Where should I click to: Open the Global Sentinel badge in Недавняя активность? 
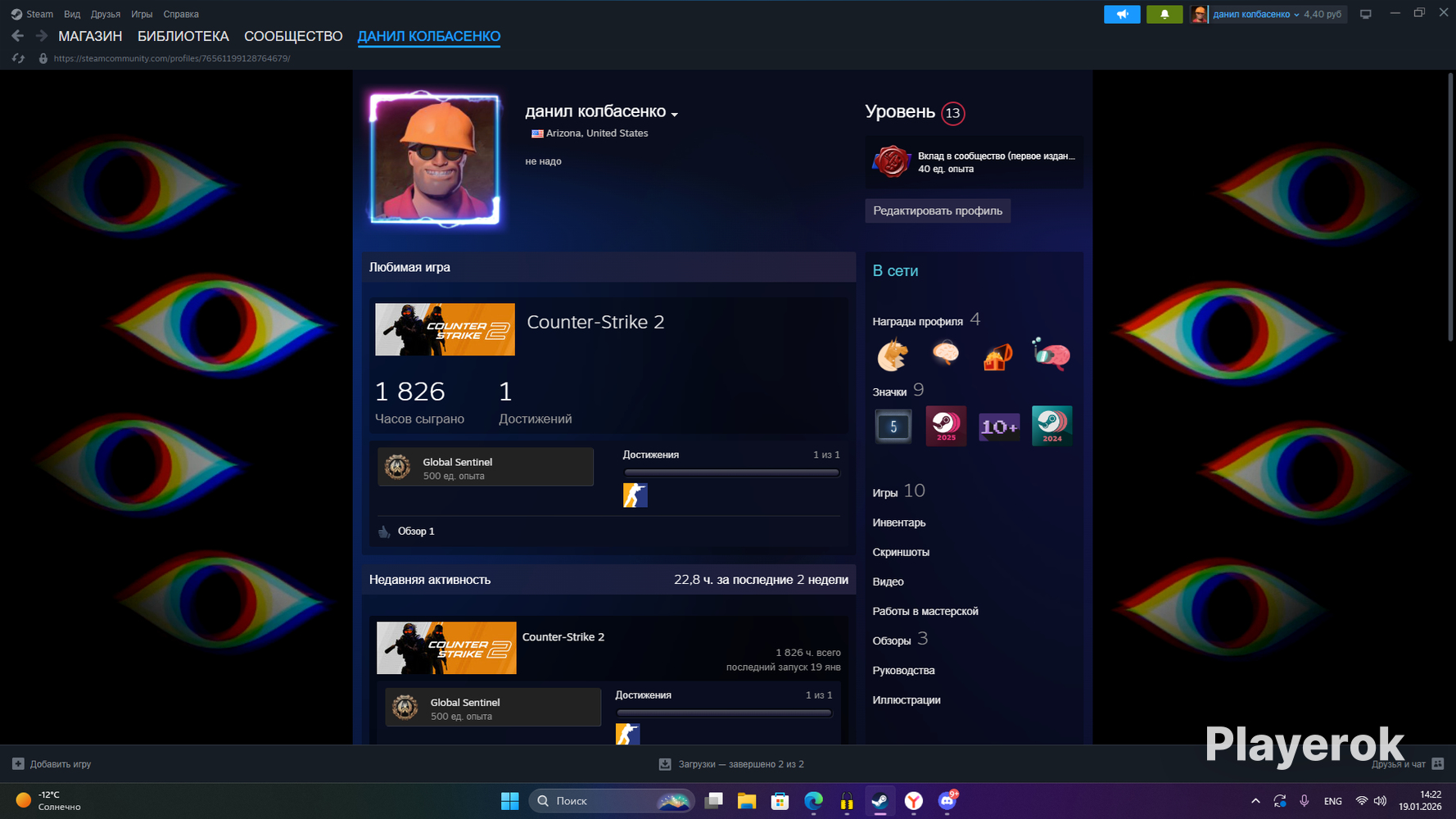(493, 707)
